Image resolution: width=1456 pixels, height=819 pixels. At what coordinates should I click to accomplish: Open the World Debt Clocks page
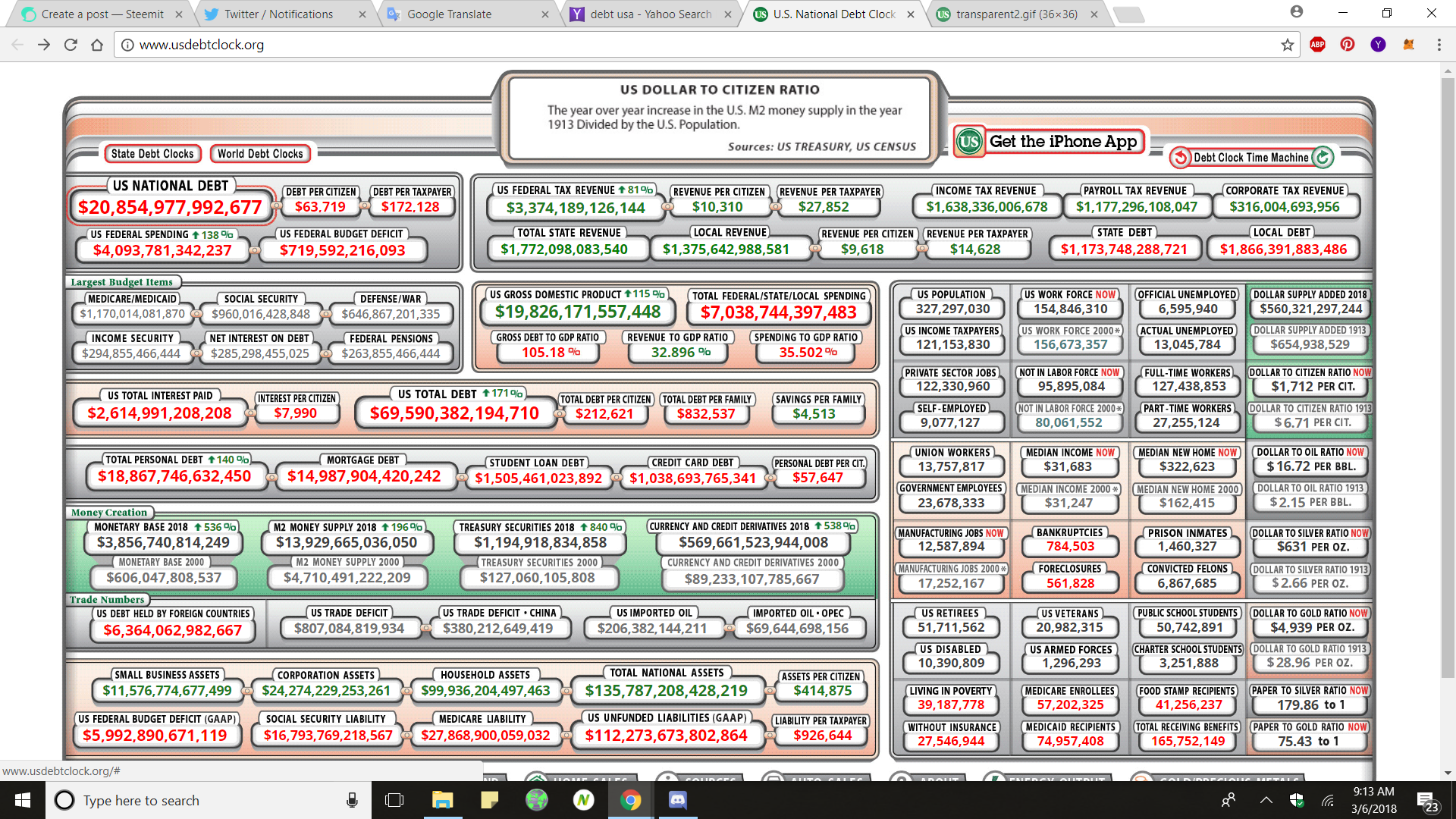click(260, 153)
